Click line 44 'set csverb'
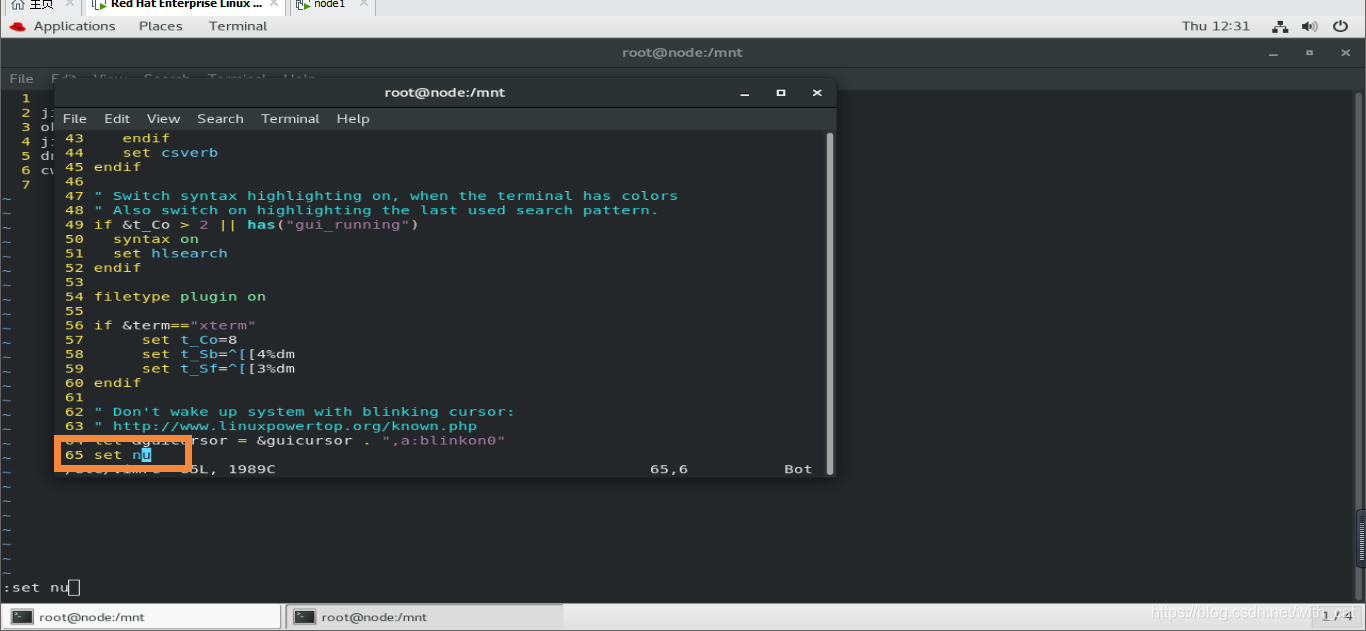The image size is (1366, 631). [170, 153]
